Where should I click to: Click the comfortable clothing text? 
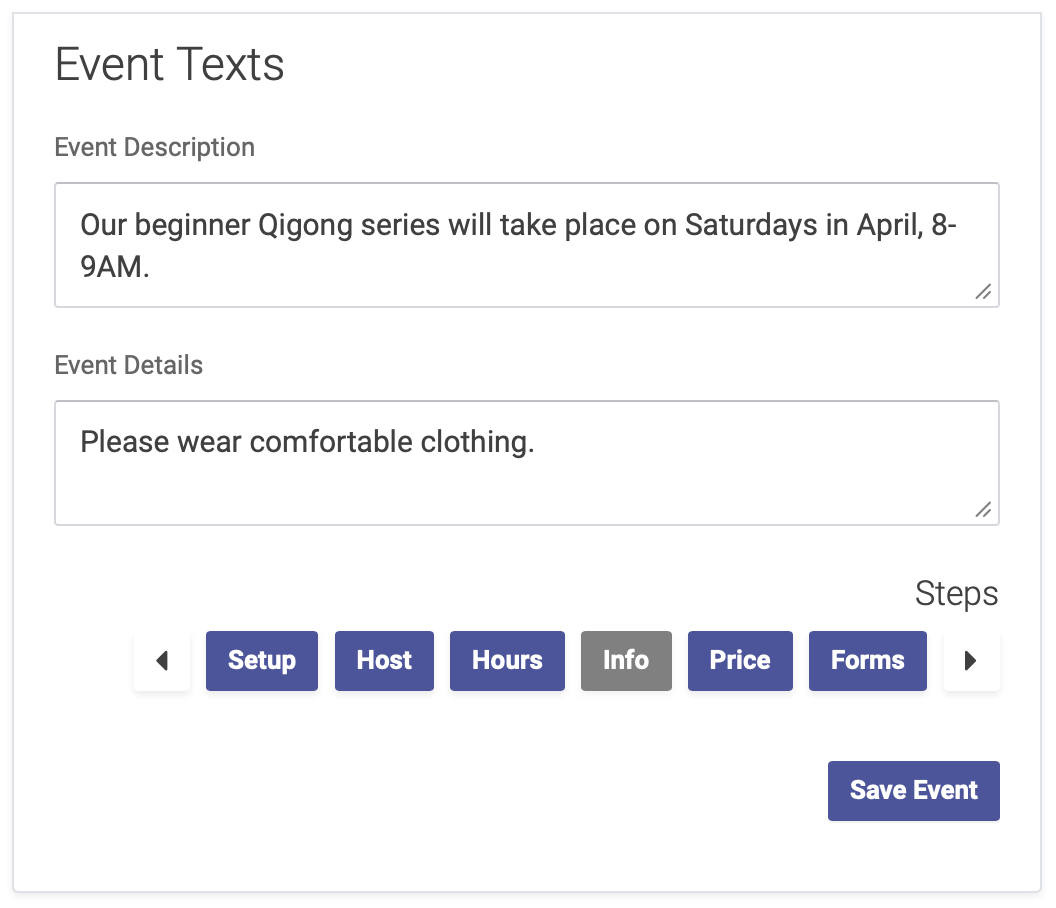pos(307,441)
